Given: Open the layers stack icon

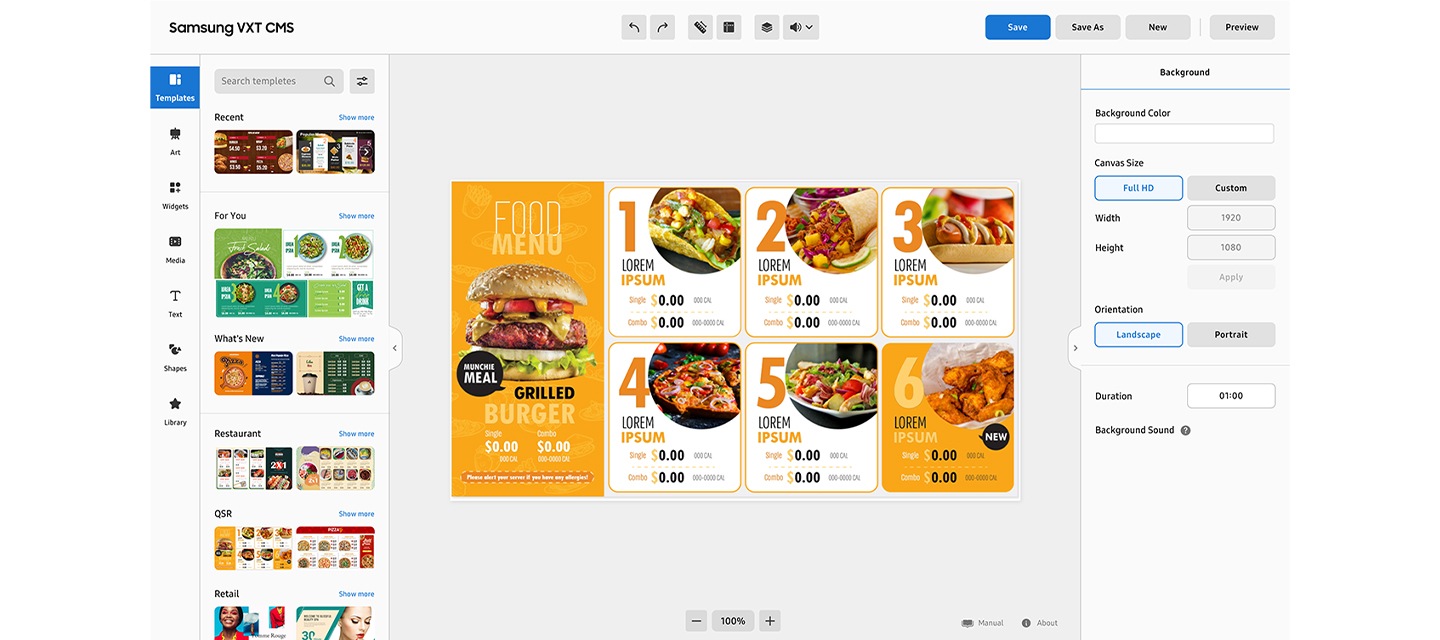Looking at the screenshot, I should pyautogui.click(x=766, y=27).
